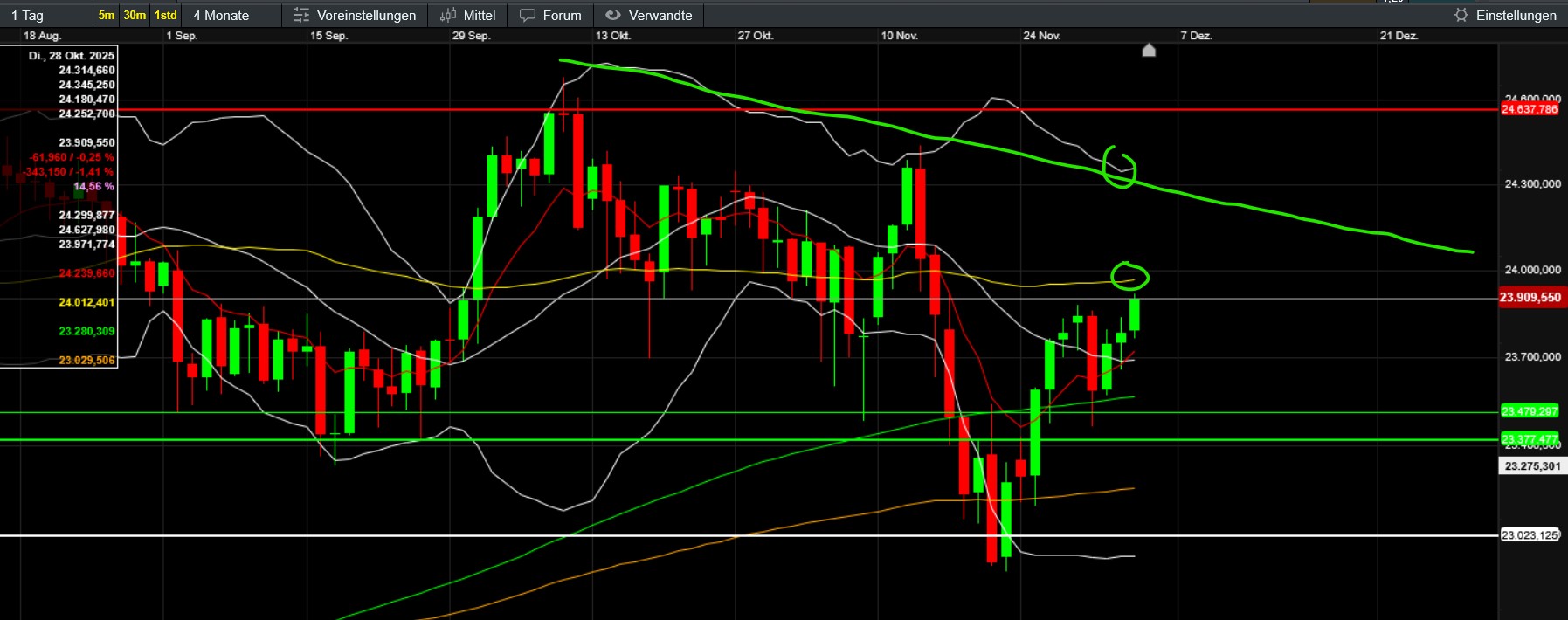This screenshot has height=620, width=1568.
Task: Switch to the 5m interval
Action: pyautogui.click(x=107, y=16)
